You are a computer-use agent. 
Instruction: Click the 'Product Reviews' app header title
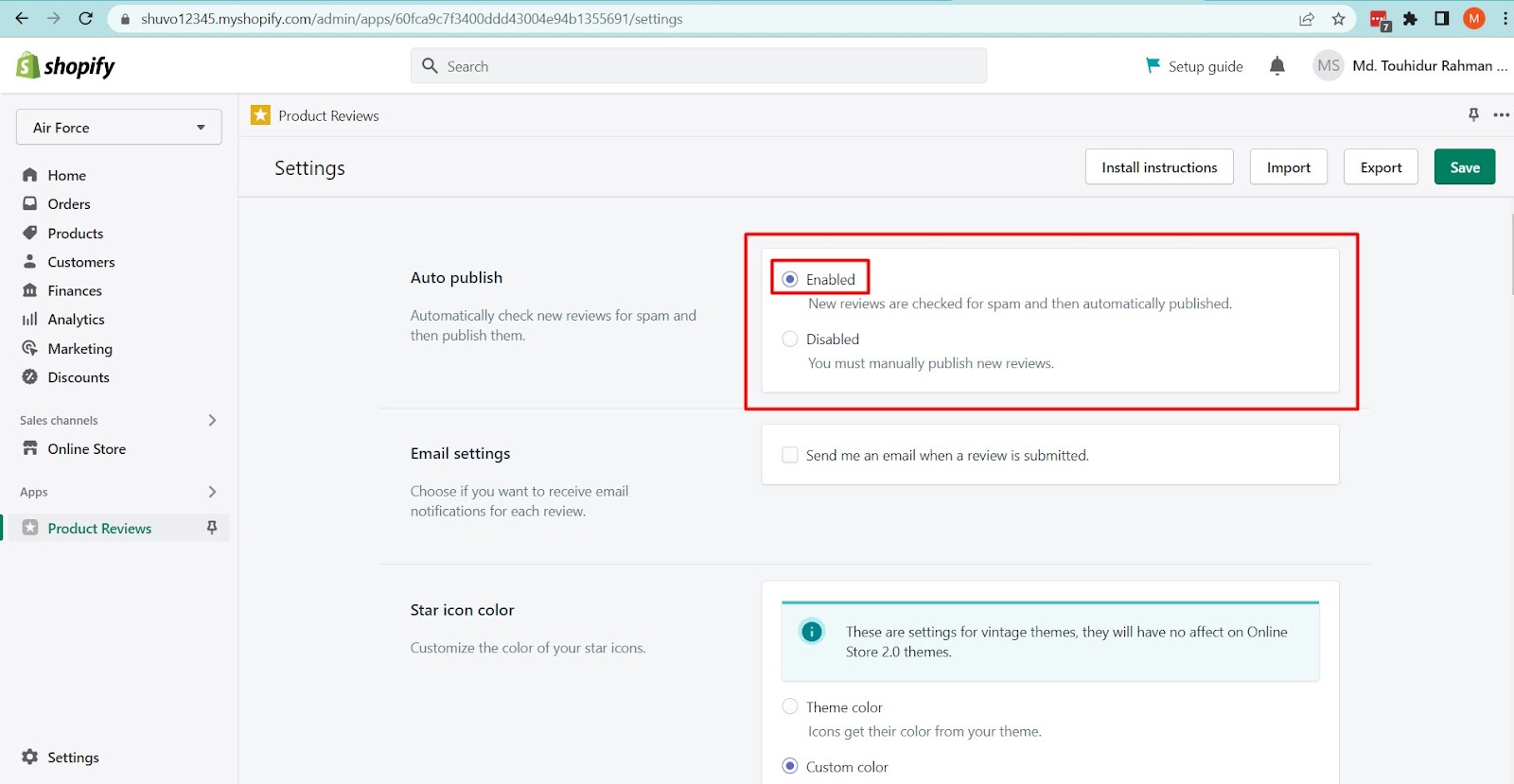pos(328,115)
